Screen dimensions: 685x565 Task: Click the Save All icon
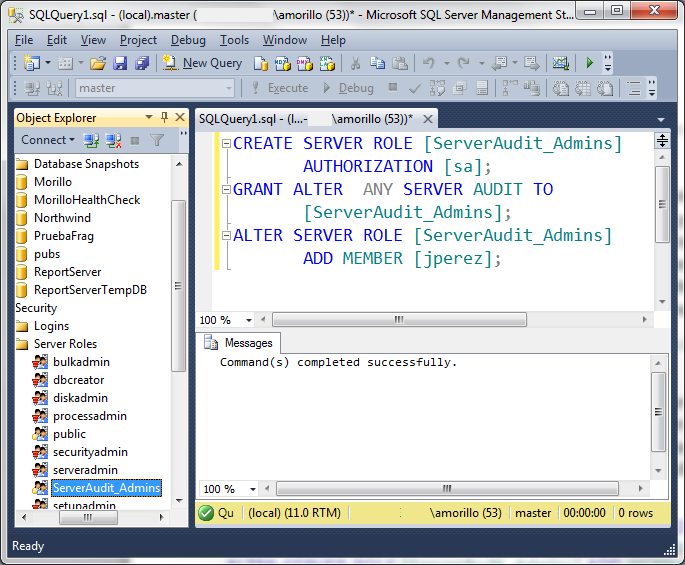click(x=142, y=63)
